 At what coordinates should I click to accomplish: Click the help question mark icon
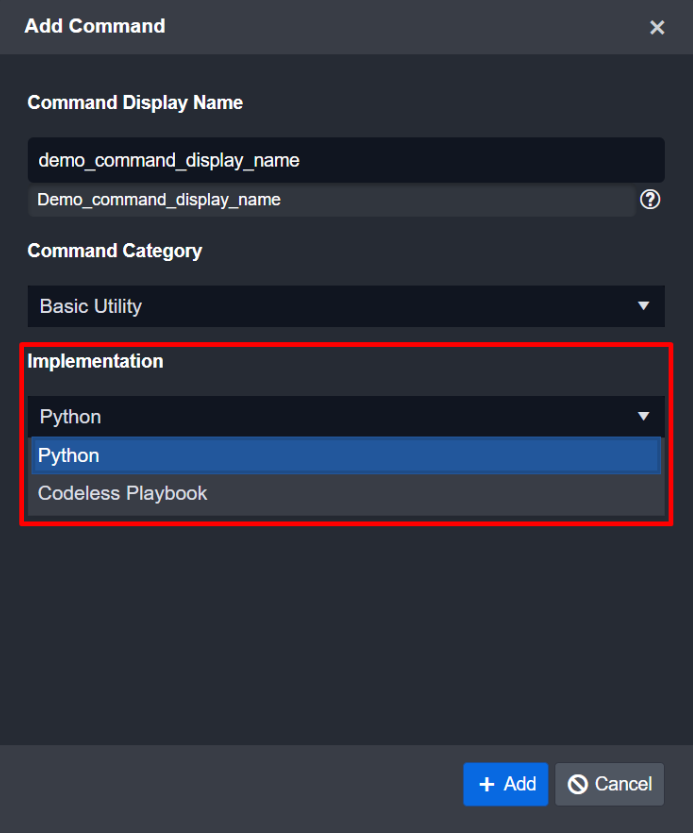pos(650,200)
